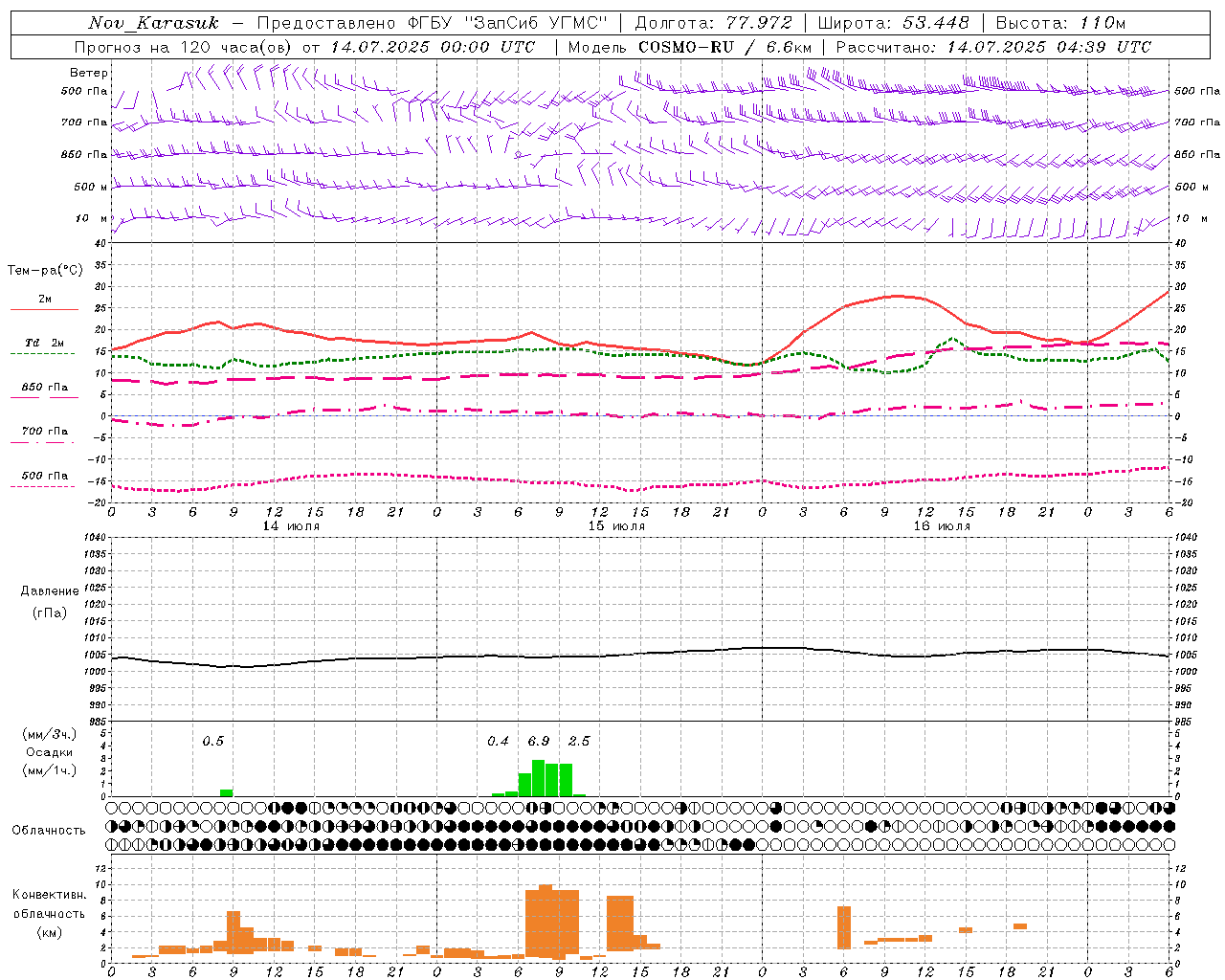Click the text Прогноз на 120 часа(ов)

(x=184, y=47)
